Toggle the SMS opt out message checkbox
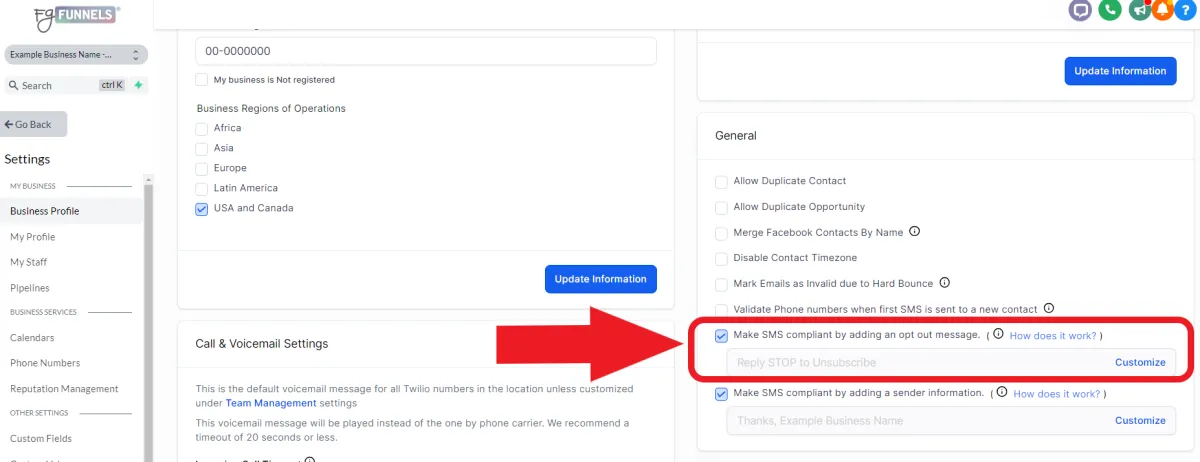 (x=721, y=336)
